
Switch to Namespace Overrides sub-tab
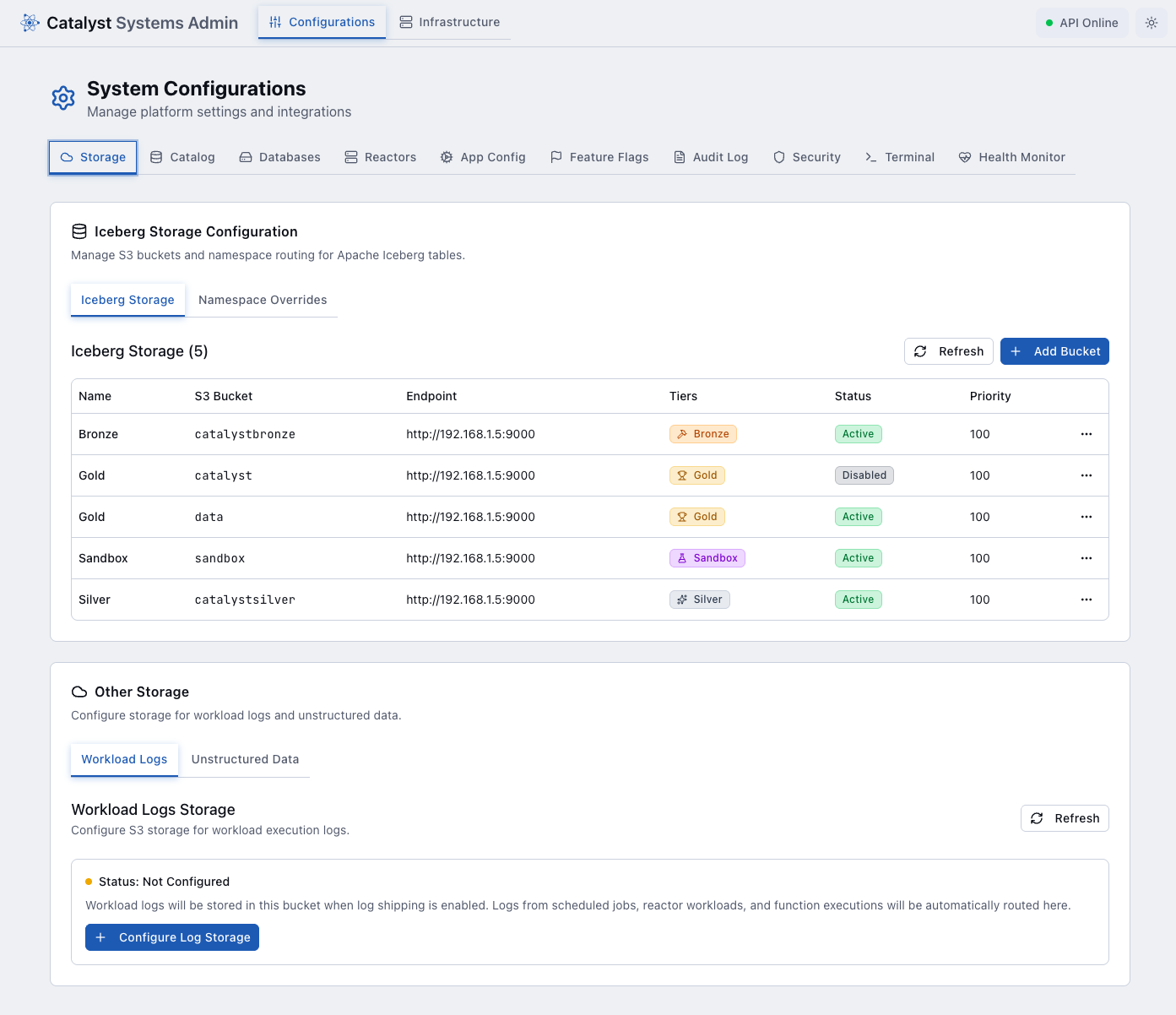tap(263, 300)
